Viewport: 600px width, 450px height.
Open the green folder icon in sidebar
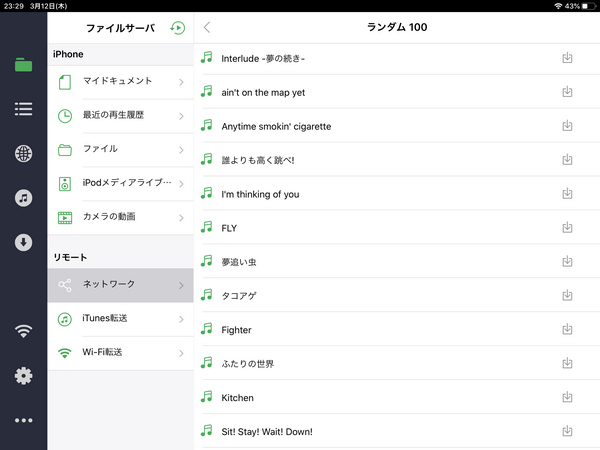(x=23, y=65)
